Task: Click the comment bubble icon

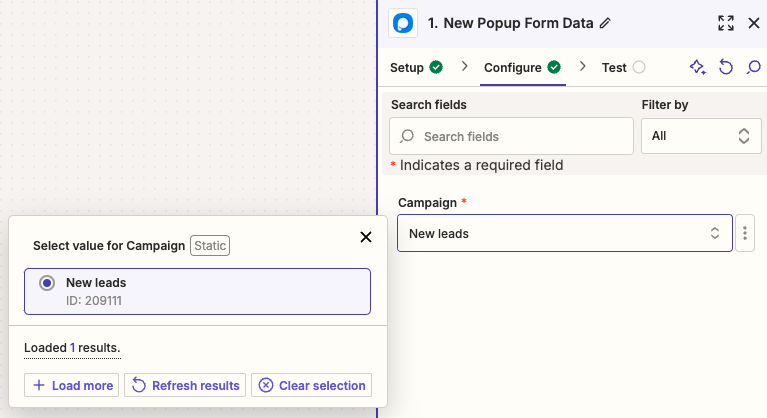Action: click(x=754, y=68)
